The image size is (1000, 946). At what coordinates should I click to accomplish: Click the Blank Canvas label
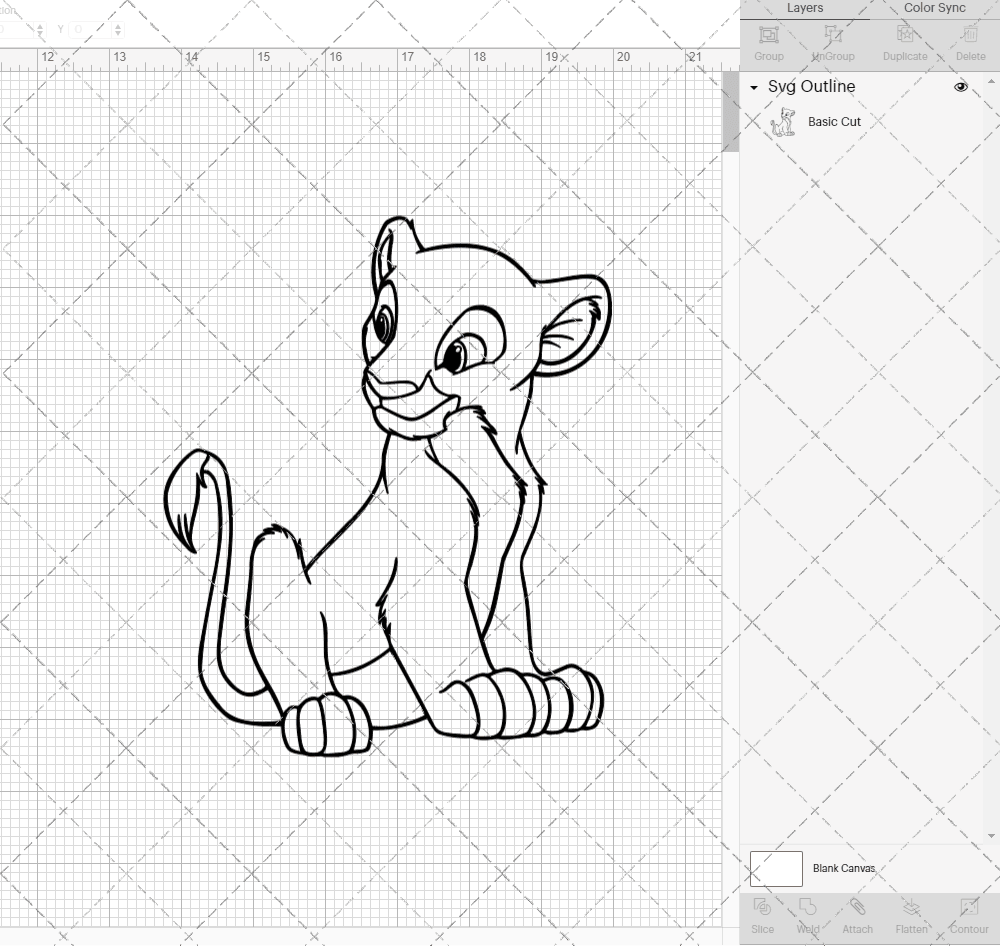click(x=845, y=868)
